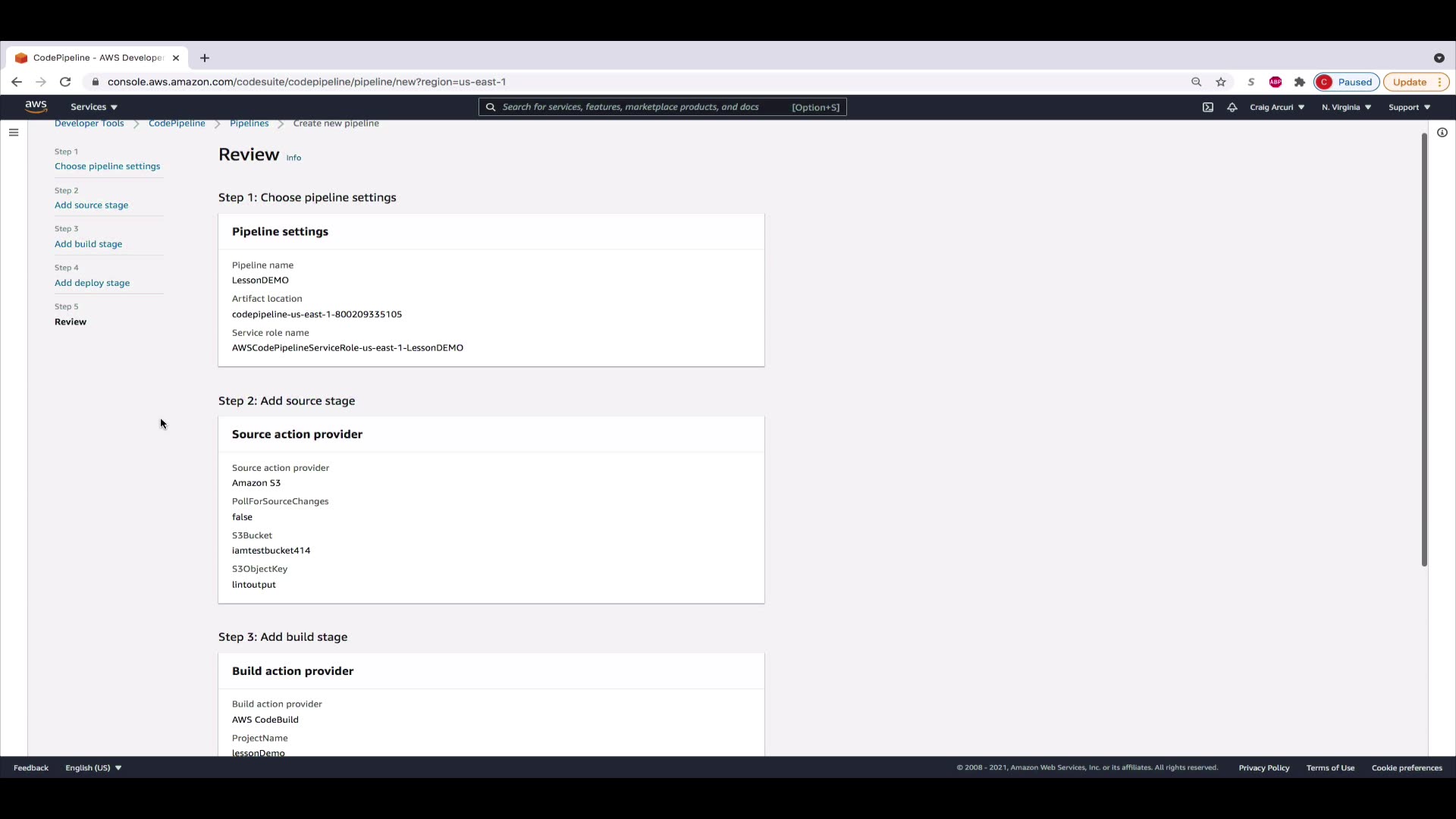This screenshot has height=819, width=1456.
Task: Navigate to Add deploy stage step
Action: click(x=92, y=283)
